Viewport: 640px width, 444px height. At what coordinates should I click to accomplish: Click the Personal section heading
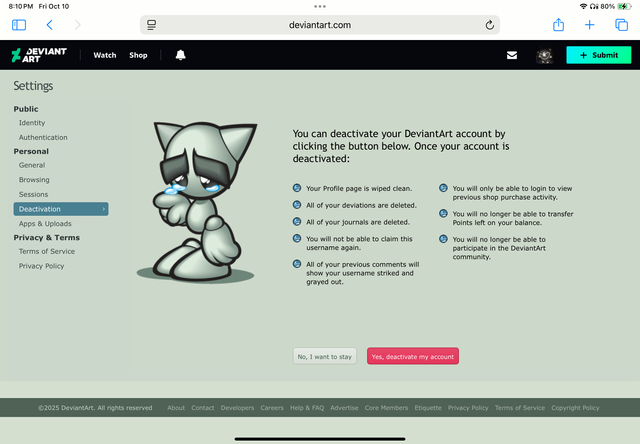31,151
